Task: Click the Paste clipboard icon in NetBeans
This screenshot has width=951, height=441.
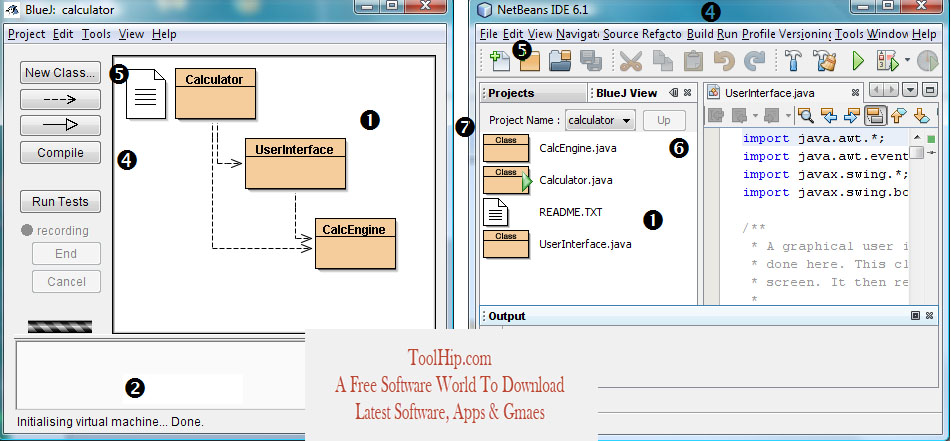Action: click(x=692, y=61)
